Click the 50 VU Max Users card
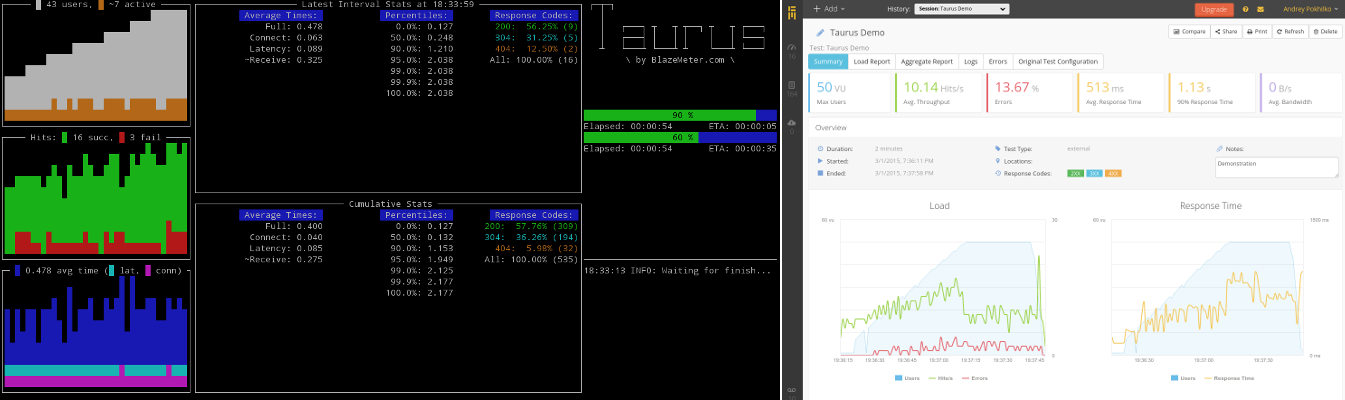 pos(850,92)
